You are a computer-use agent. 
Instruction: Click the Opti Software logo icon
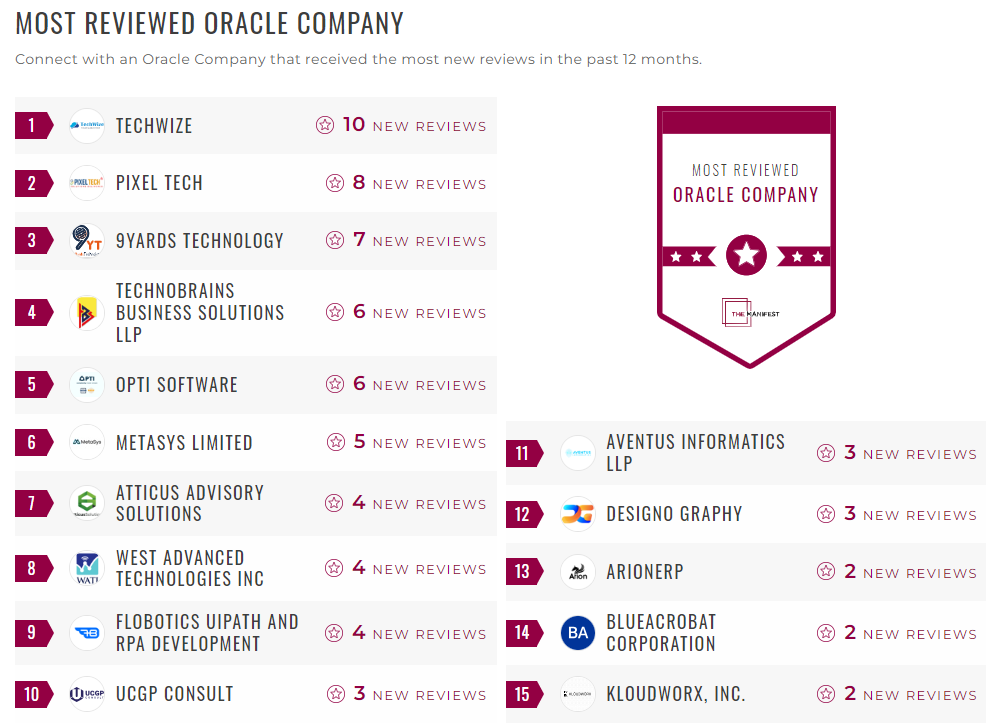(87, 385)
